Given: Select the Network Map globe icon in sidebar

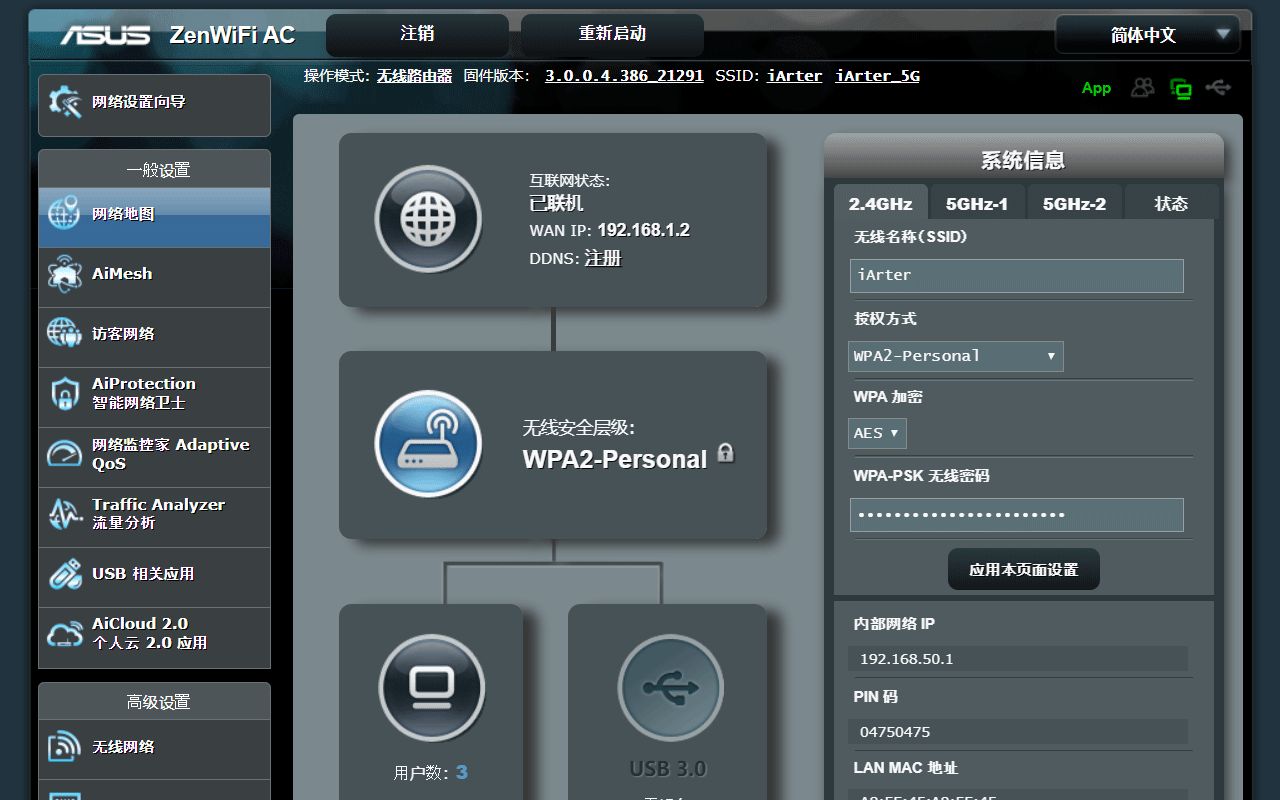Looking at the screenshot, I should tap(64, 214).
